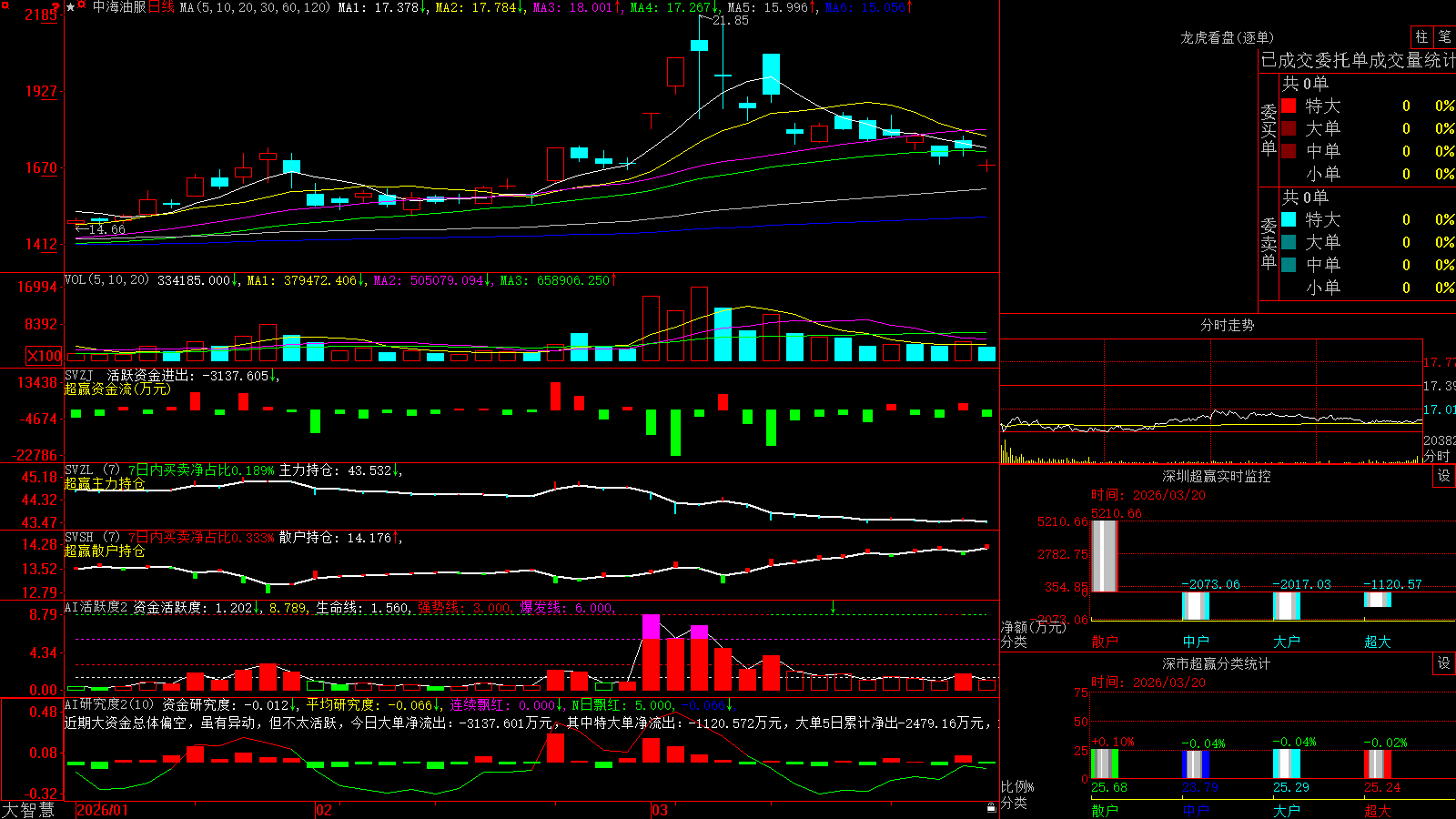
Task: Click the 21.85 high price label on the chart
Action: [x=731, y=20]
